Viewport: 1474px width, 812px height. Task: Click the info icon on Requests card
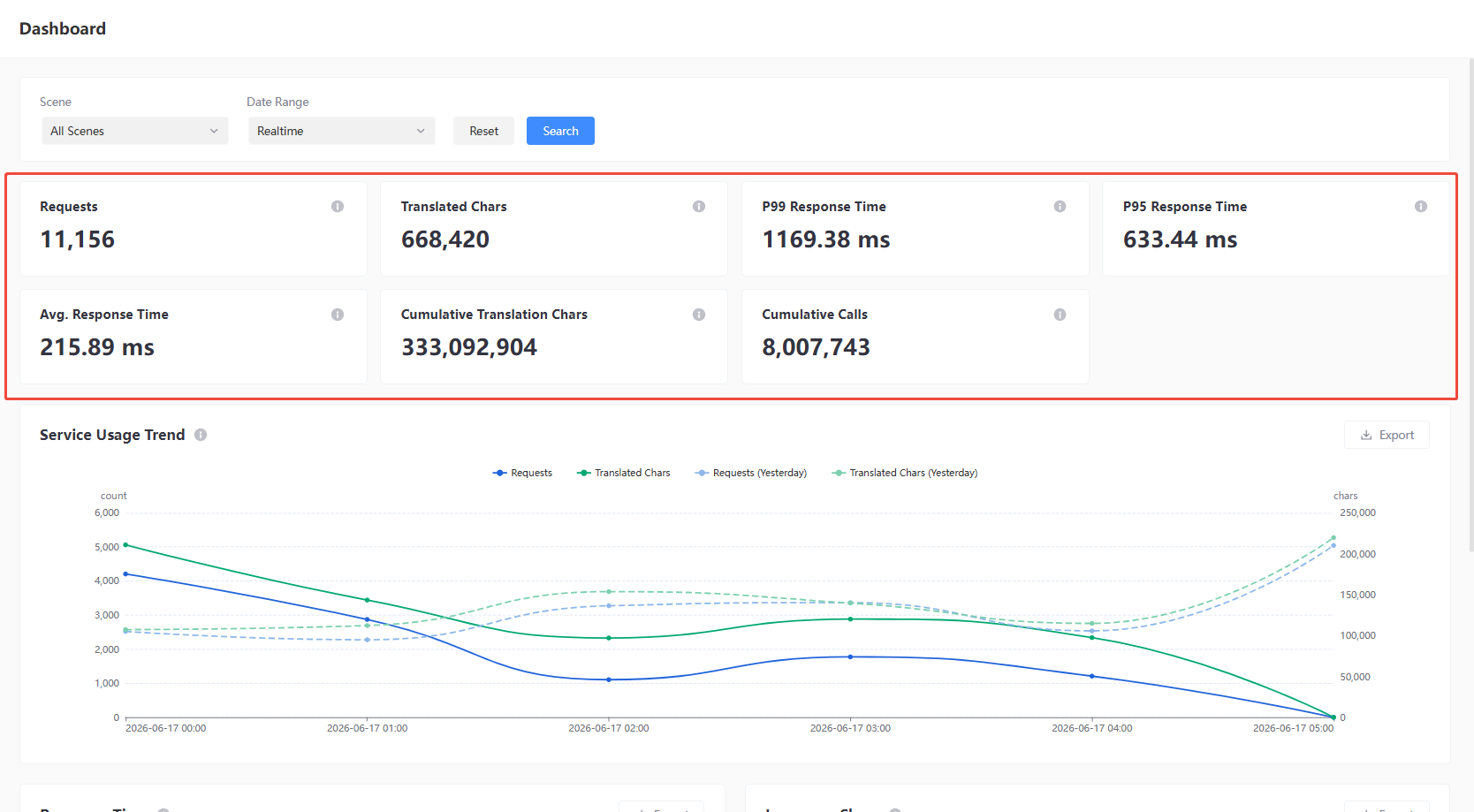[338, 207]
